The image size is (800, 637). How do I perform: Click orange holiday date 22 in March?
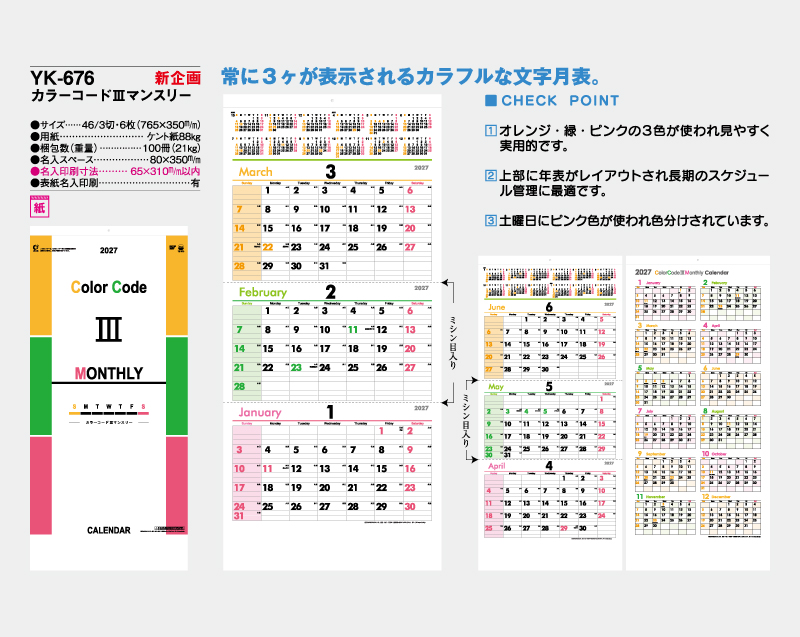(268, 247)
